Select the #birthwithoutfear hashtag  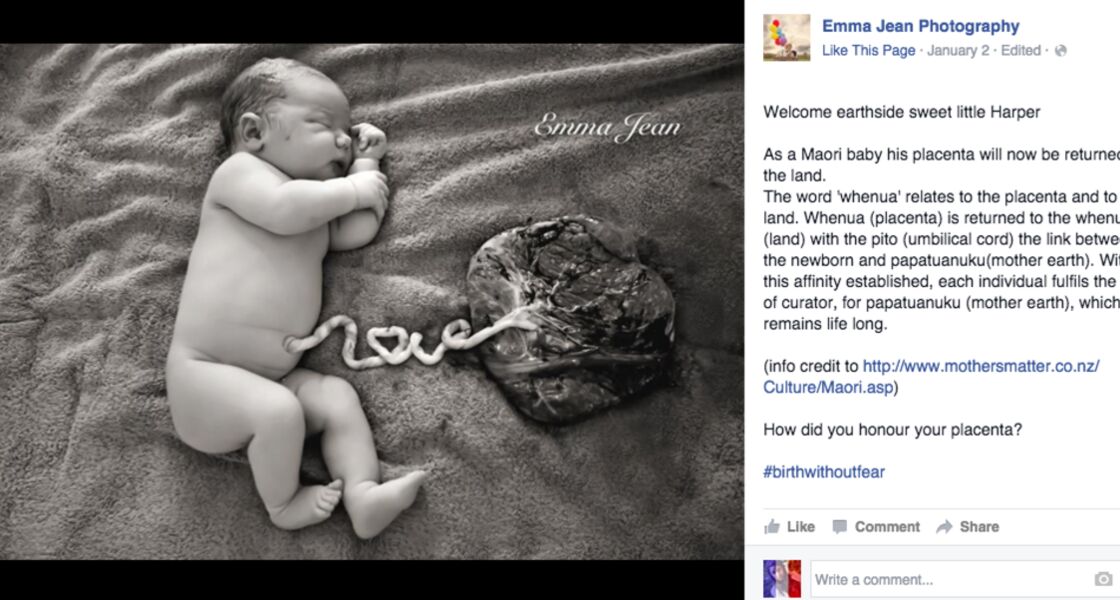coord(824,472)
